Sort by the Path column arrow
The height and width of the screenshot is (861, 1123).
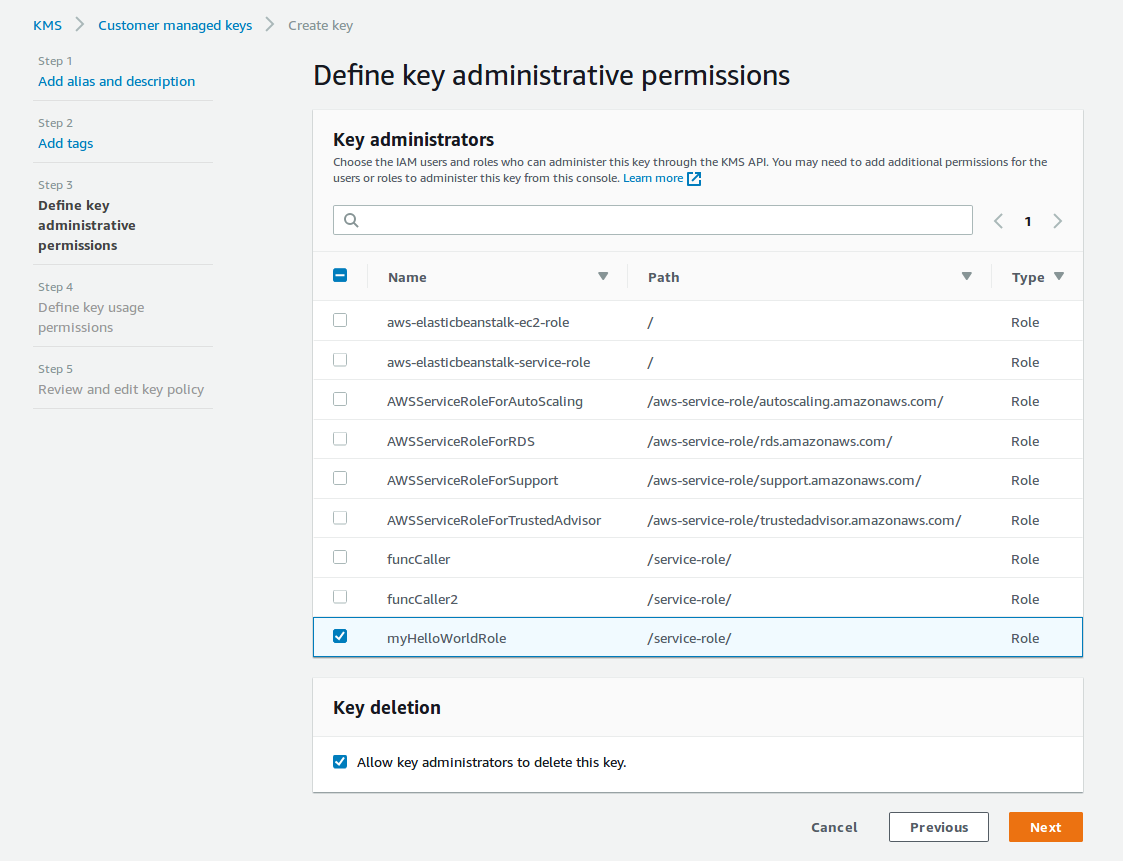(967, 277)
